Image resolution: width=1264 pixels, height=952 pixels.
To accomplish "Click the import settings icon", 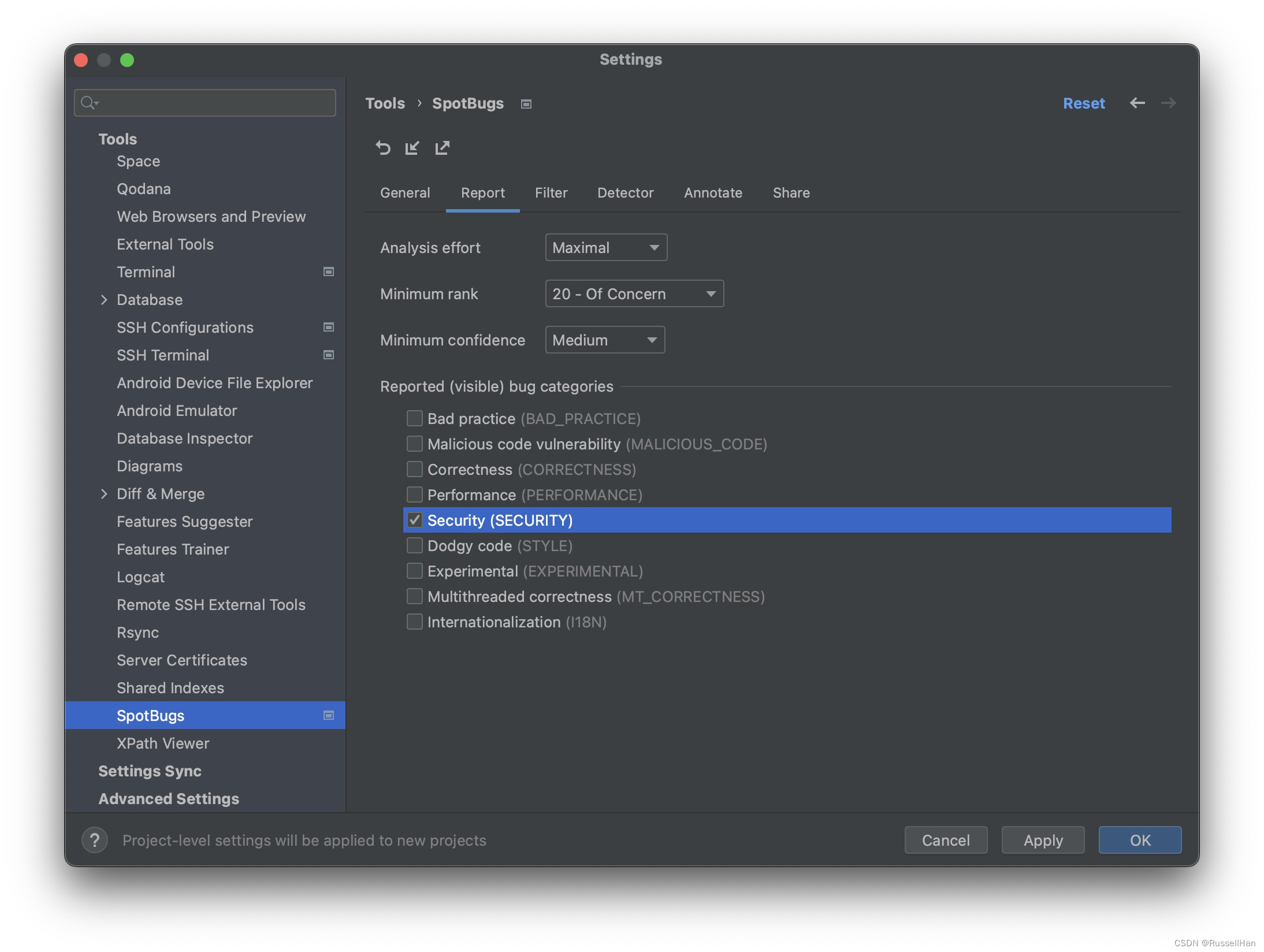I will pyautogui.click(x=412, y=148).
